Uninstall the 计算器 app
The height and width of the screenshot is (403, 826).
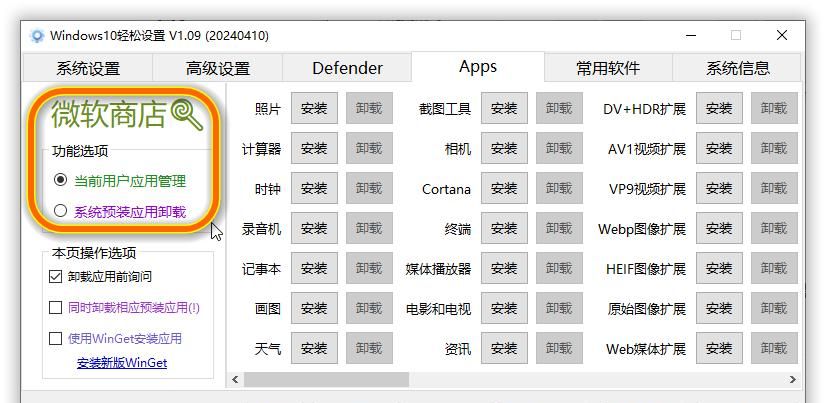[369, 149]
